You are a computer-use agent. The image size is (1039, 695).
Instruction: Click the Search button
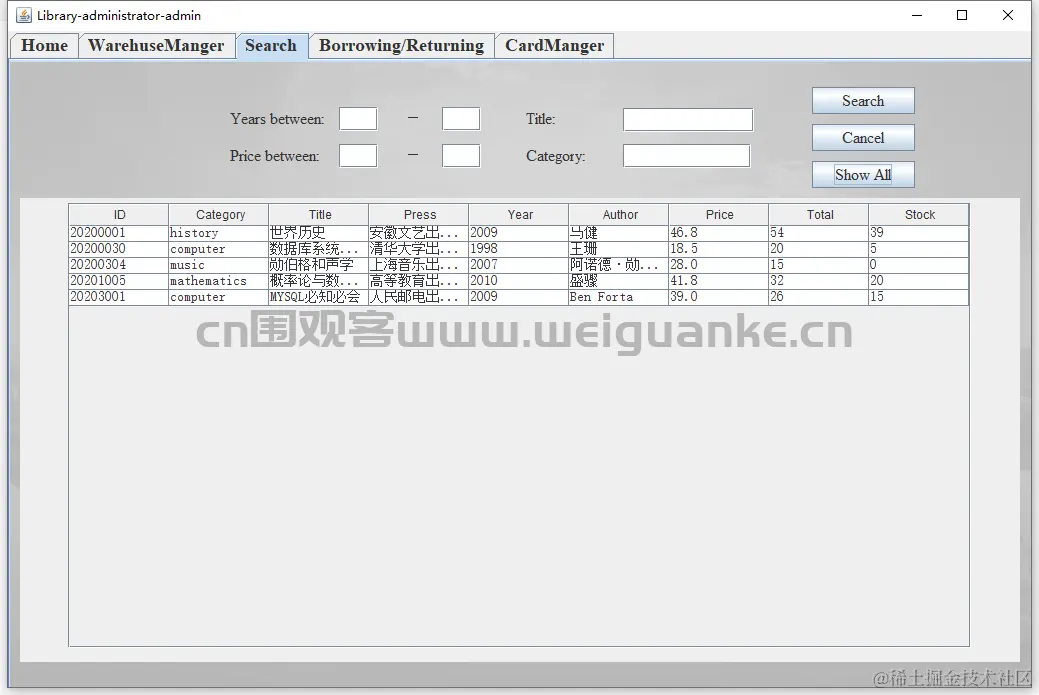pos(863,101)
